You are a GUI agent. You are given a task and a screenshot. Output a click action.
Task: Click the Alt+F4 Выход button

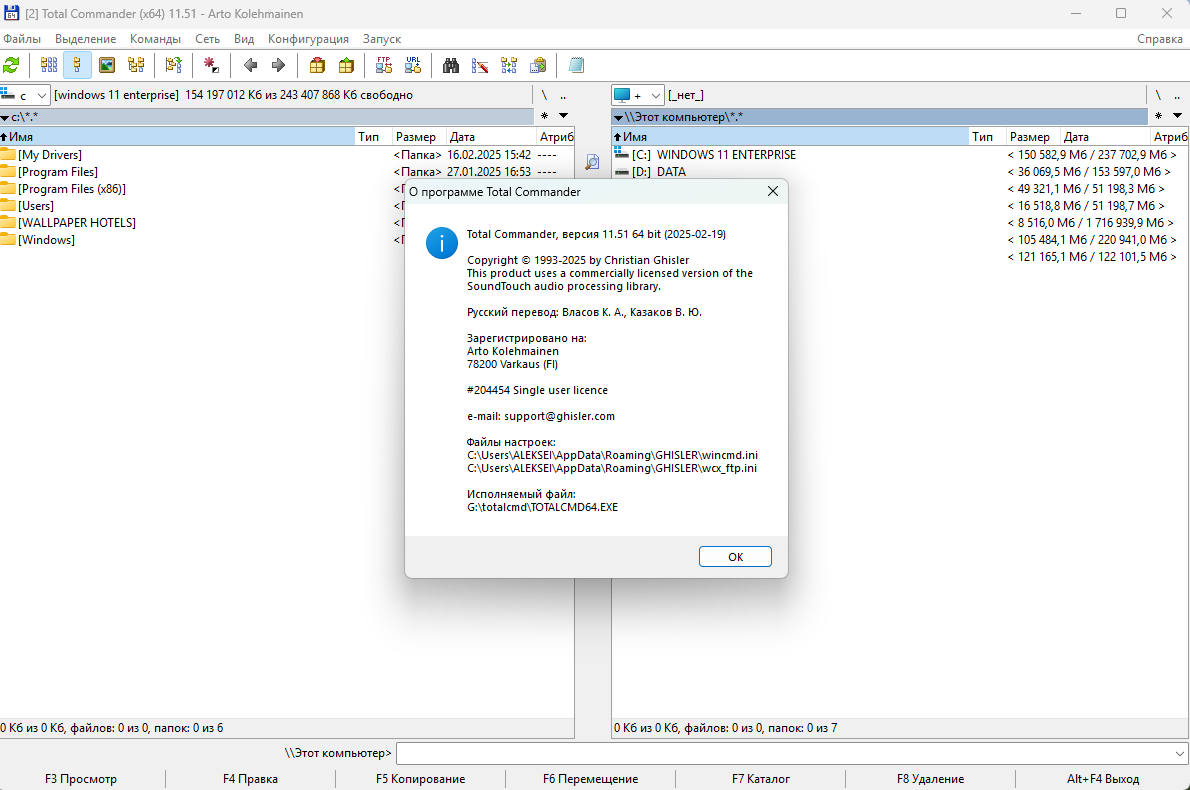click(x=1103, y=779)
